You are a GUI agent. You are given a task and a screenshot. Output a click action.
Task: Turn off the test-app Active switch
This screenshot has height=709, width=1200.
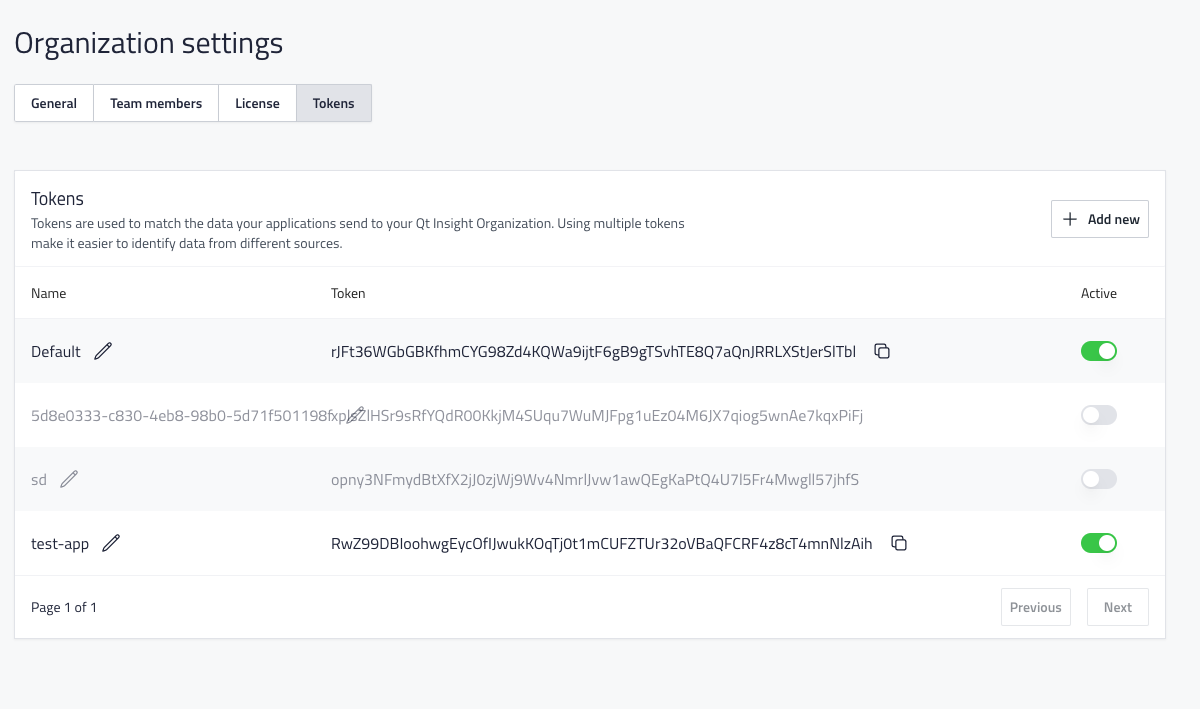[x=1098, y=543]
